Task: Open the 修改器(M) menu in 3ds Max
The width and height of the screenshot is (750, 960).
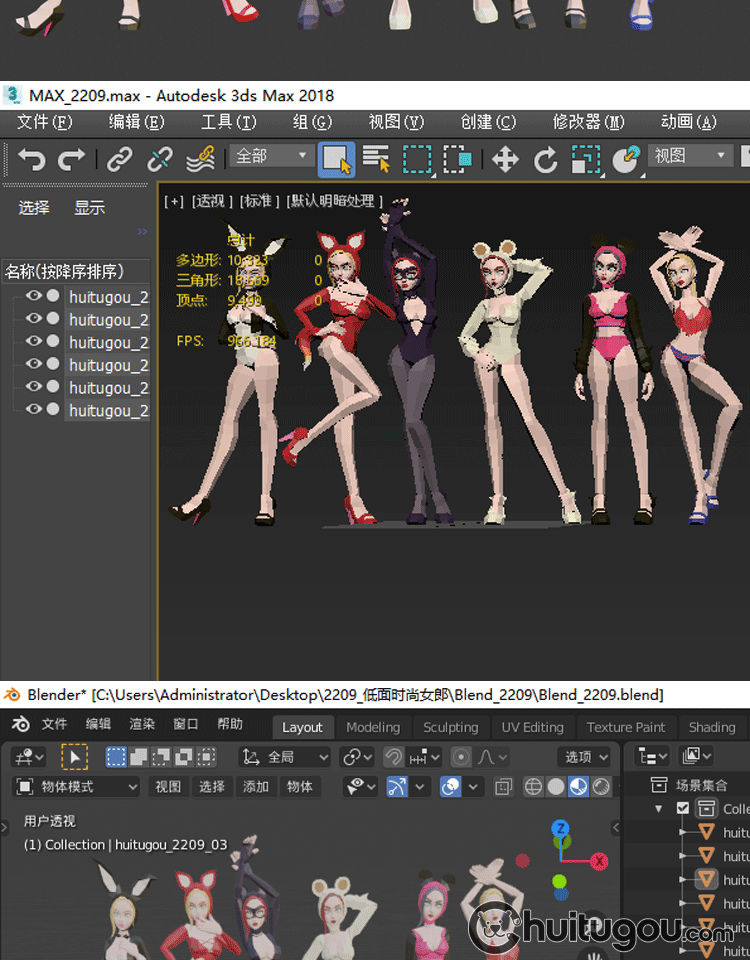Action: pos(588,122)
